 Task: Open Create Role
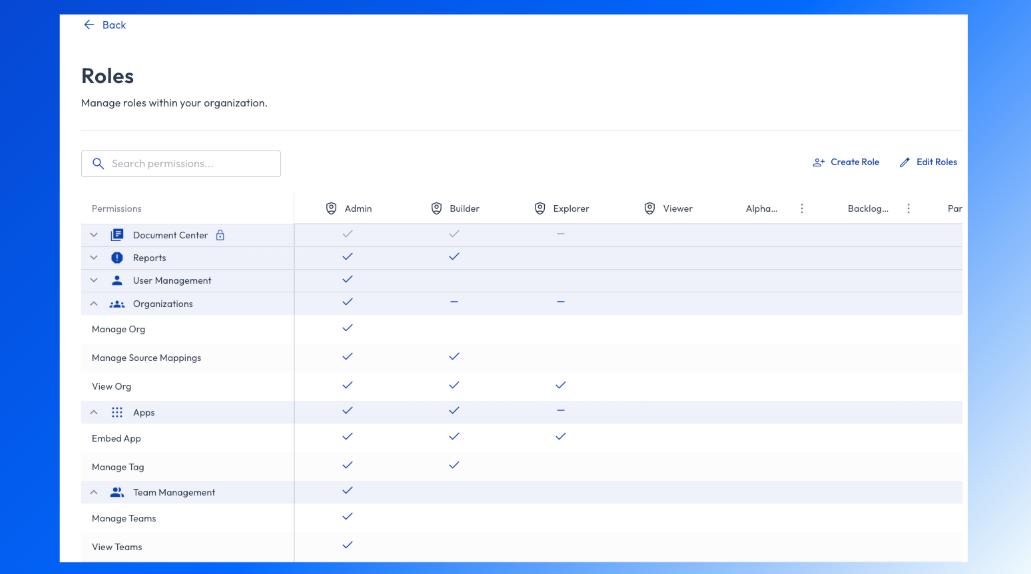846,162
